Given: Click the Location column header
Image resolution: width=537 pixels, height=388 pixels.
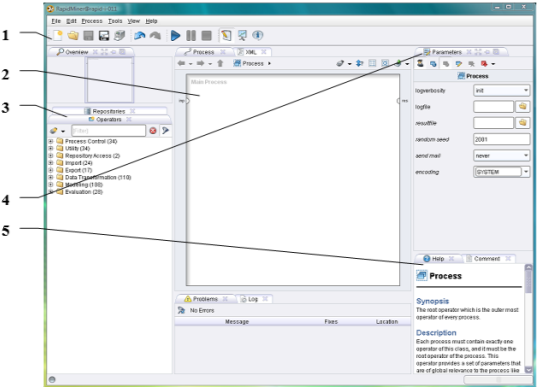Looking at the screenshot, I should [x=387, y=322].
